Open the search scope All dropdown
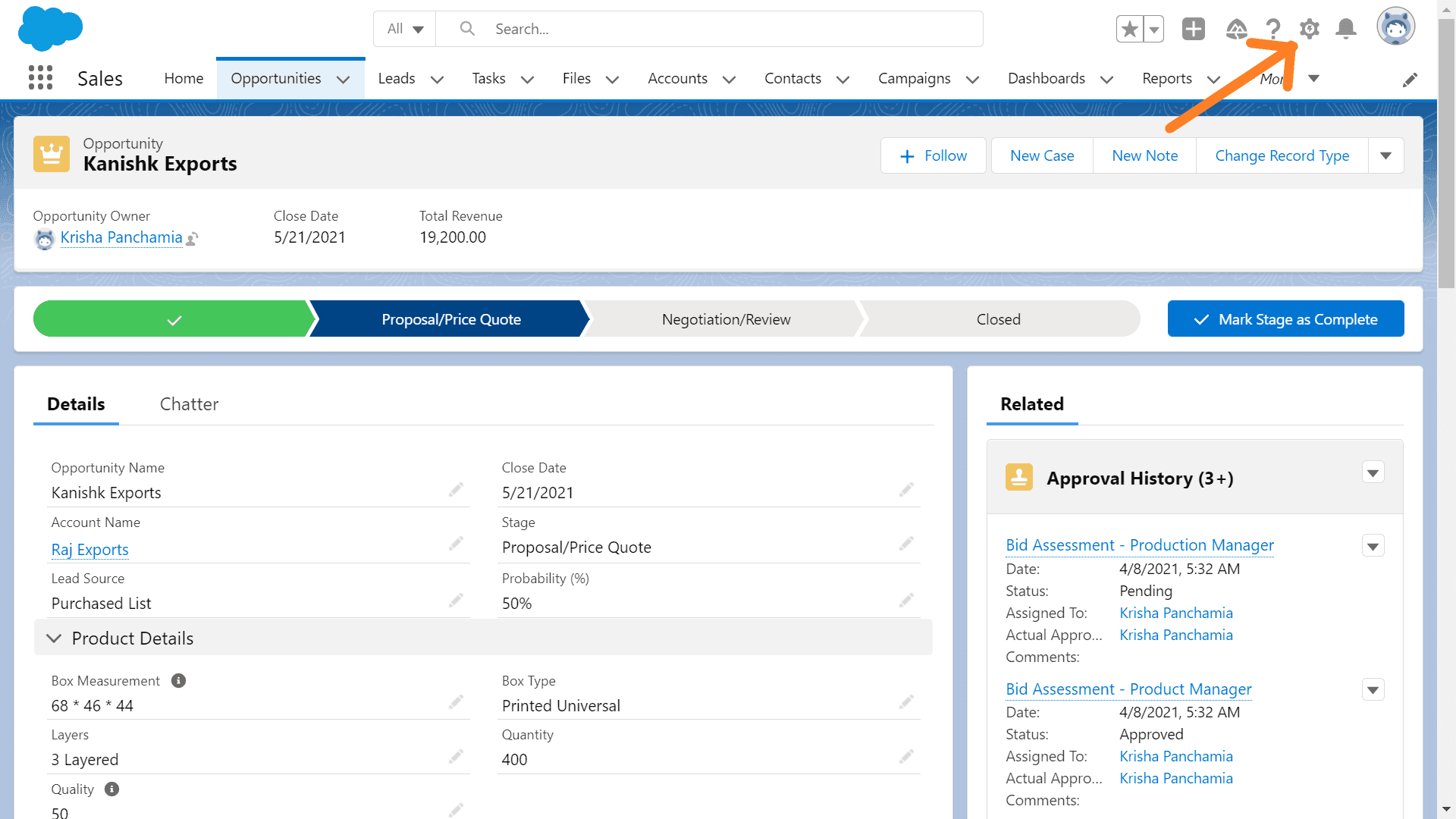The height and width of the screenshot is (819, 1456). click(405, 29)
